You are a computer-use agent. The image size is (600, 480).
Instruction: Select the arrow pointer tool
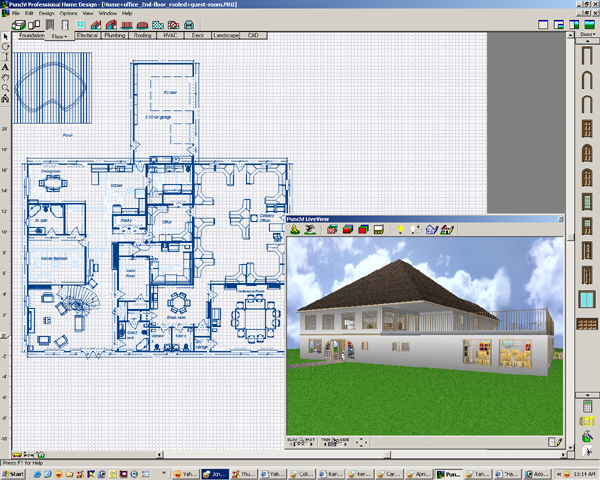click(x=5, y=37)
